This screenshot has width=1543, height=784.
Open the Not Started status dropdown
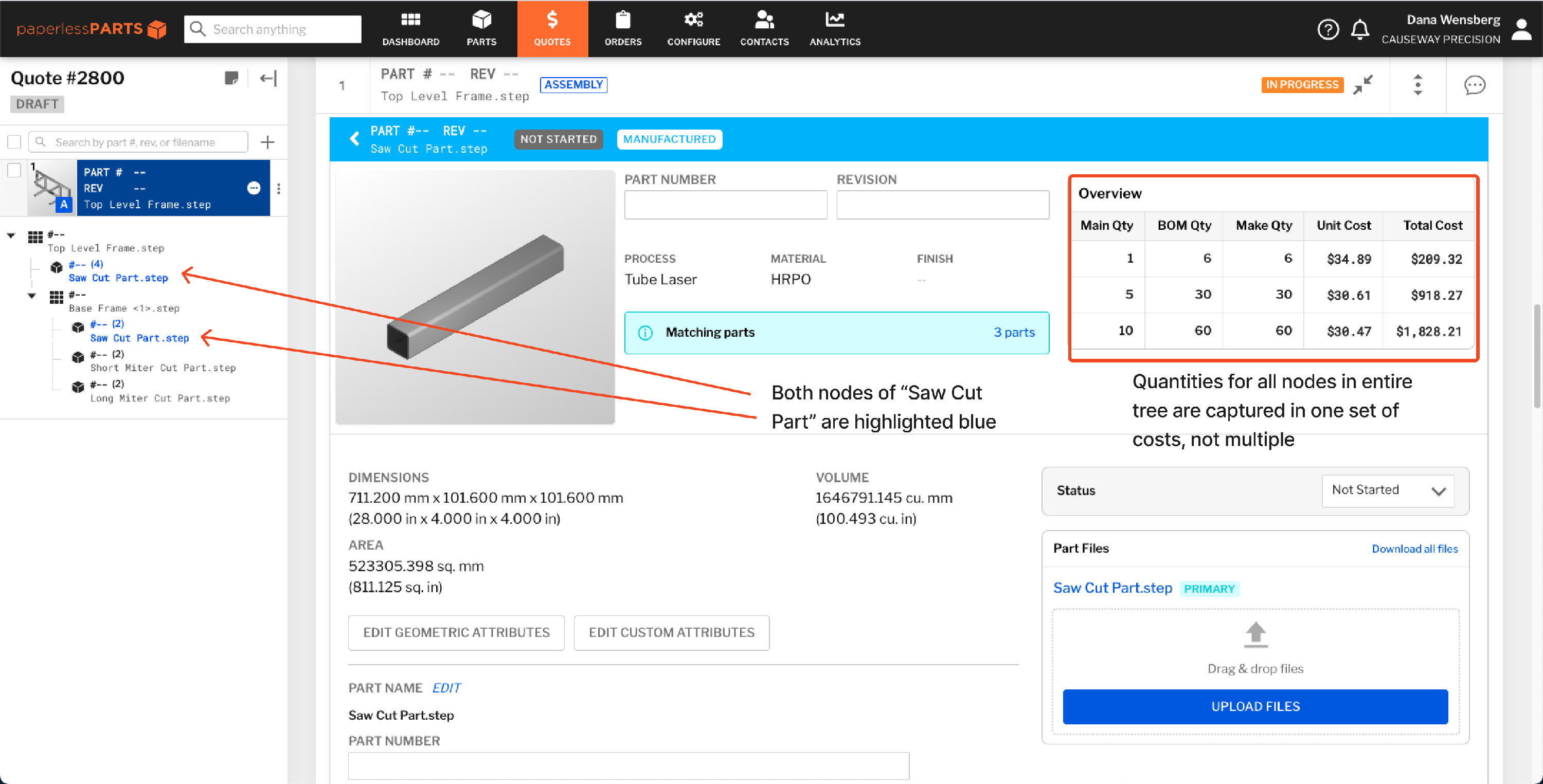point(1387,490)
